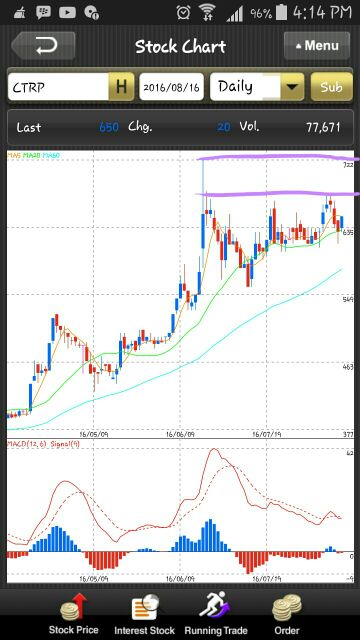
Task: Tap the Sub button
Action: point(331,87)
